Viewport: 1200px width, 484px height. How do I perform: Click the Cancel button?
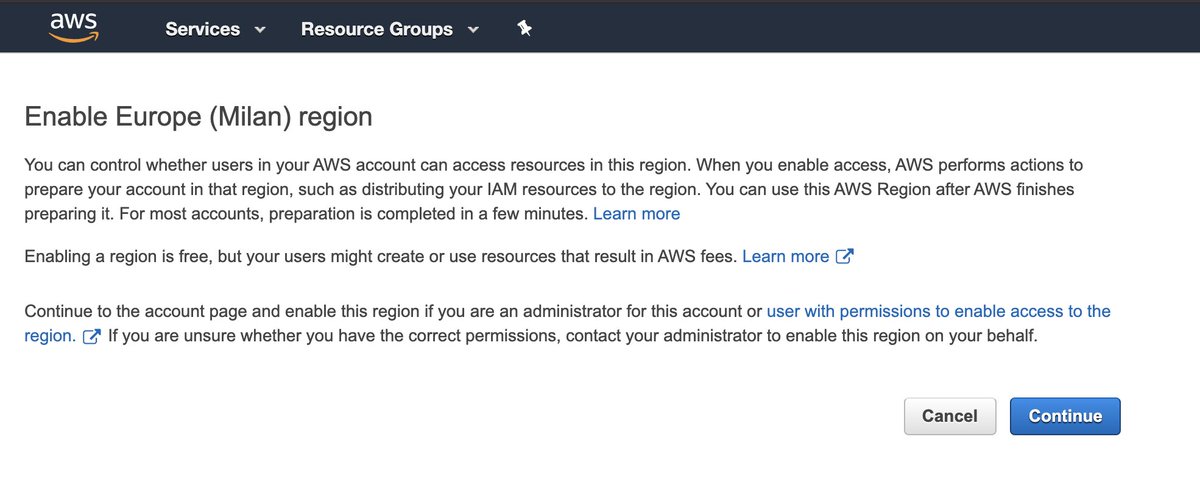pos(950,417)
